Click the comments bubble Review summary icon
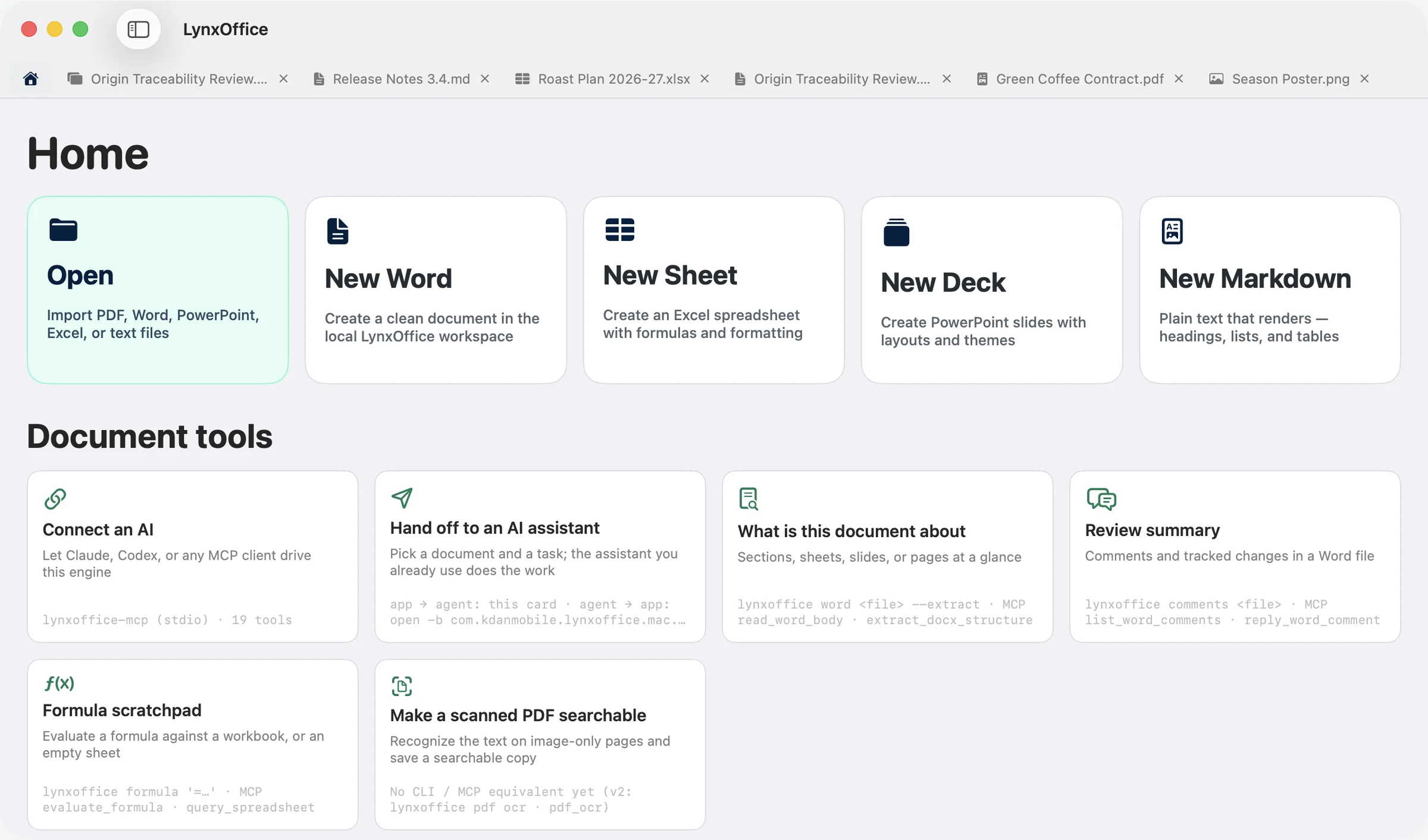The width and height of the screenshot is (1428, 840). 1101,499
